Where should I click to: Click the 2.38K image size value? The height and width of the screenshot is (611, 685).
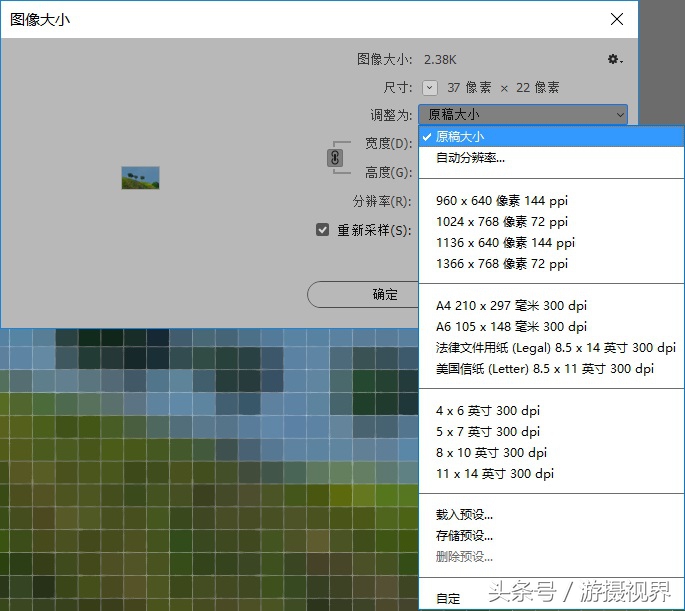pyautogui.click(x=440, y=59)
